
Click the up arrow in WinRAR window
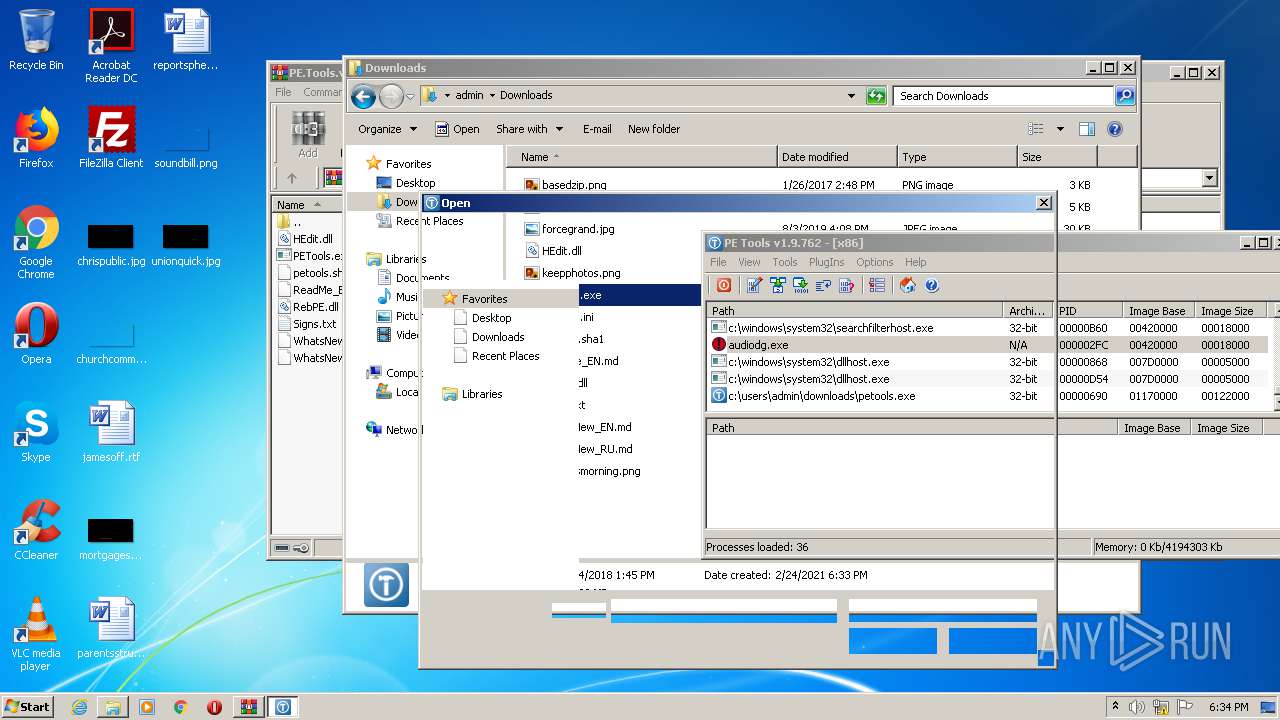[x=292, y=178]
